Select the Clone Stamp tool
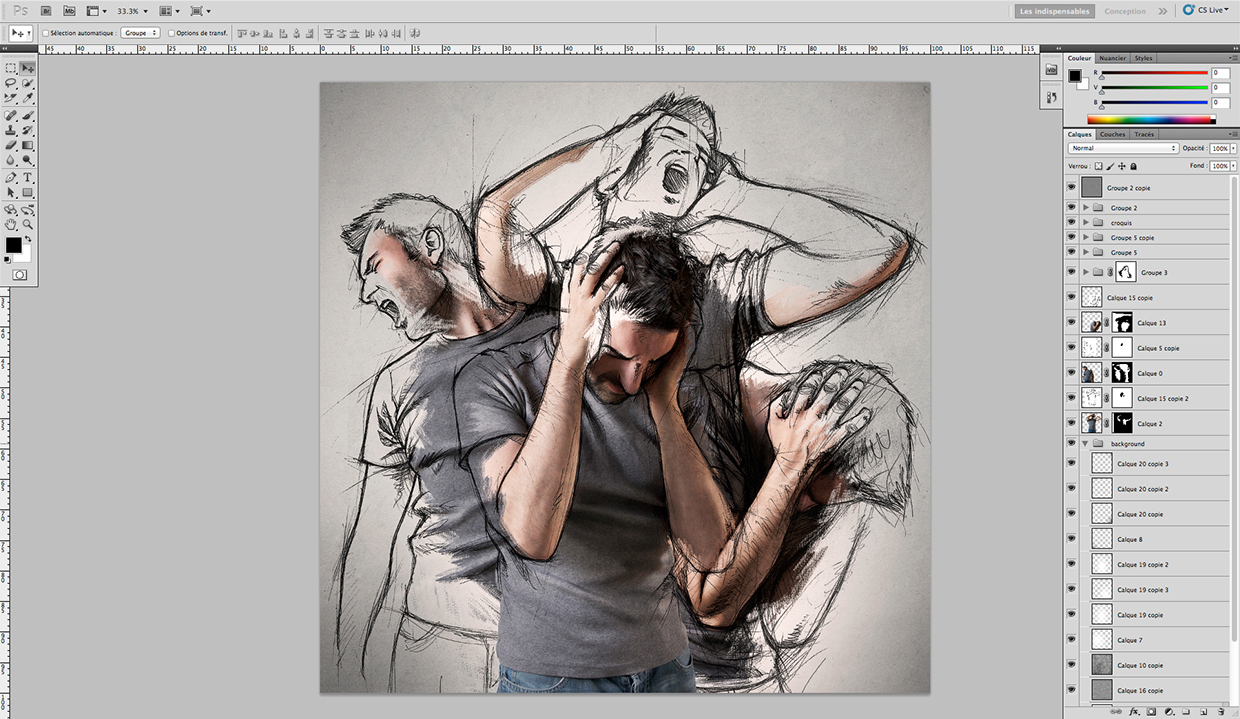Screen dimensions: 1240x719 coord(9,130)
